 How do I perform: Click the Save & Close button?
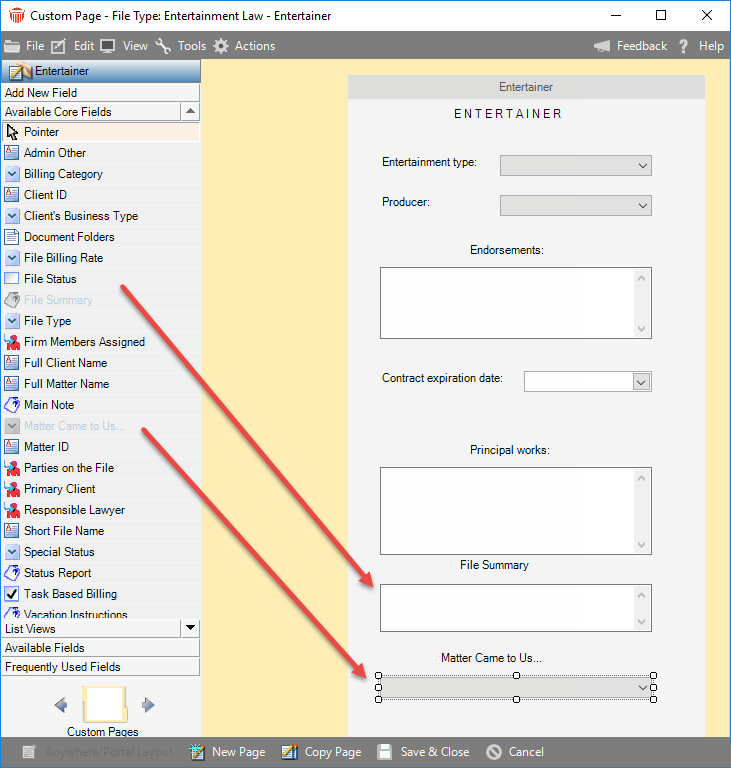pos(424,752)
